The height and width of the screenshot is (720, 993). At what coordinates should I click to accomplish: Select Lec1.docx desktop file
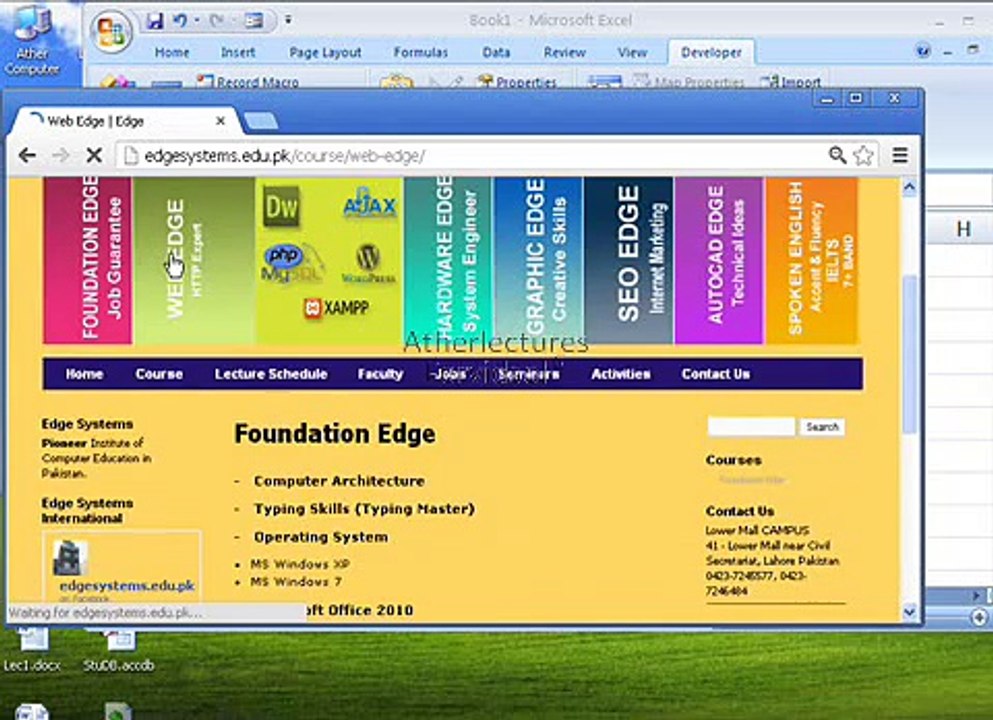32,648
